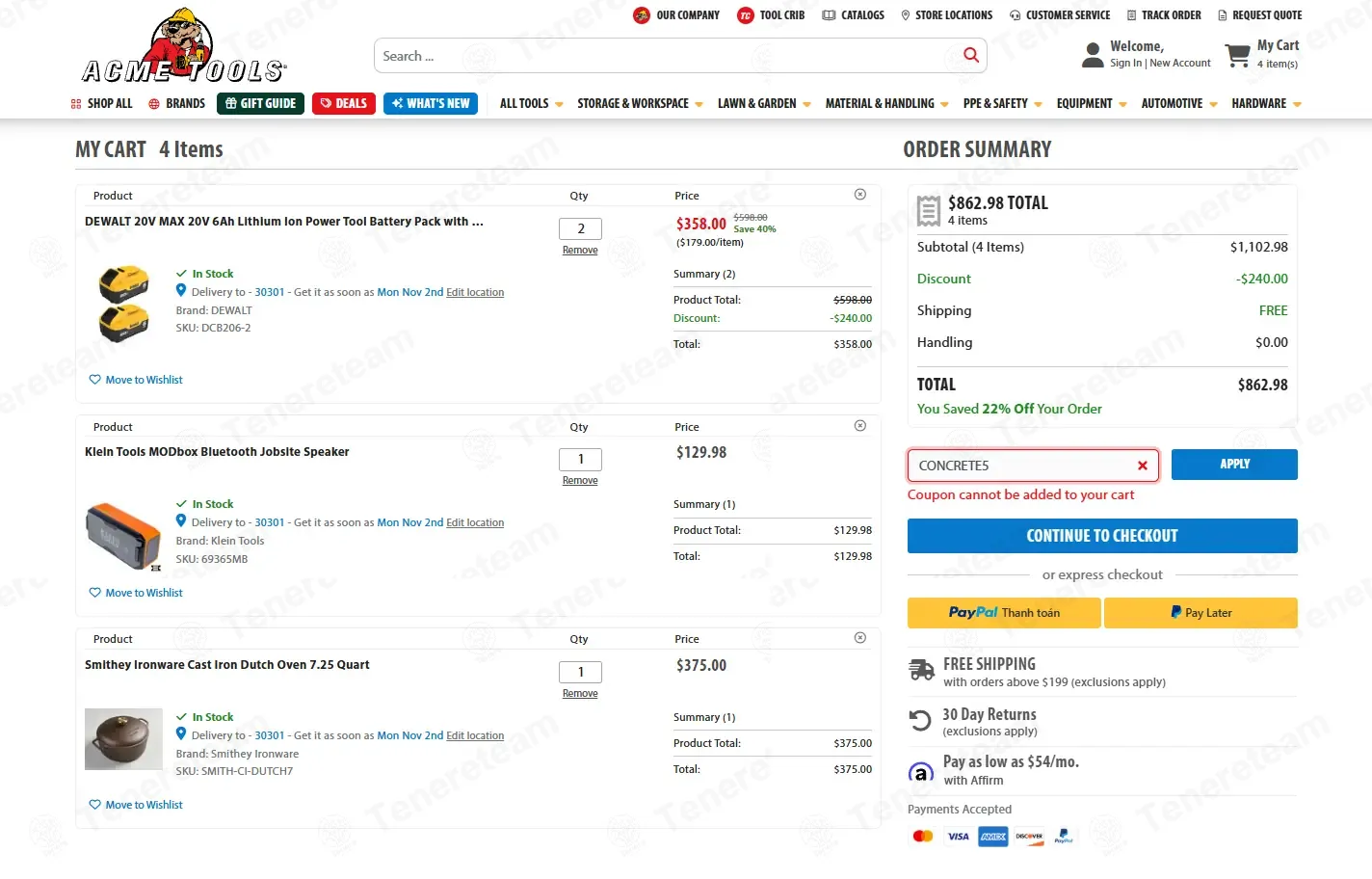Open the Hardware menu
Screen dimensions: 1372x879
tap(1266, 103)
